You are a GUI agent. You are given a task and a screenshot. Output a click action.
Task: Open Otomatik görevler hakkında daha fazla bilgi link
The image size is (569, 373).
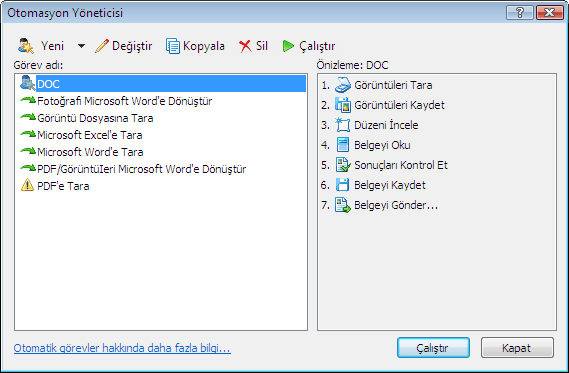click(x=122, y=348)
